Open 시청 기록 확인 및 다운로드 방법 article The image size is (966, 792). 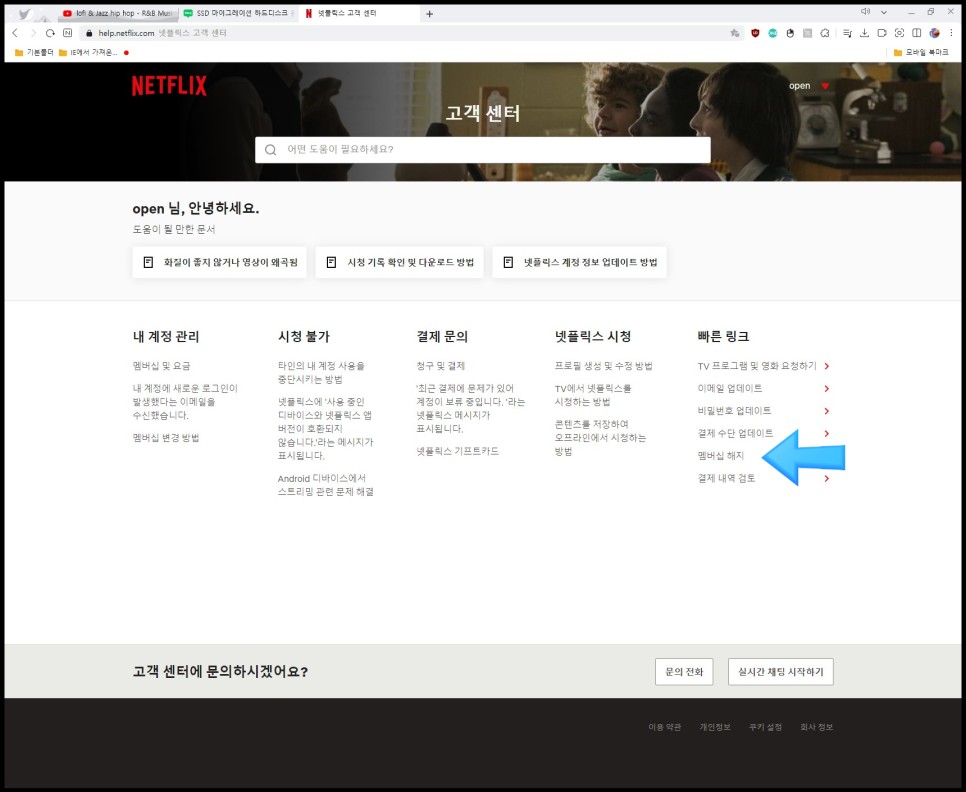click(399, 262)
